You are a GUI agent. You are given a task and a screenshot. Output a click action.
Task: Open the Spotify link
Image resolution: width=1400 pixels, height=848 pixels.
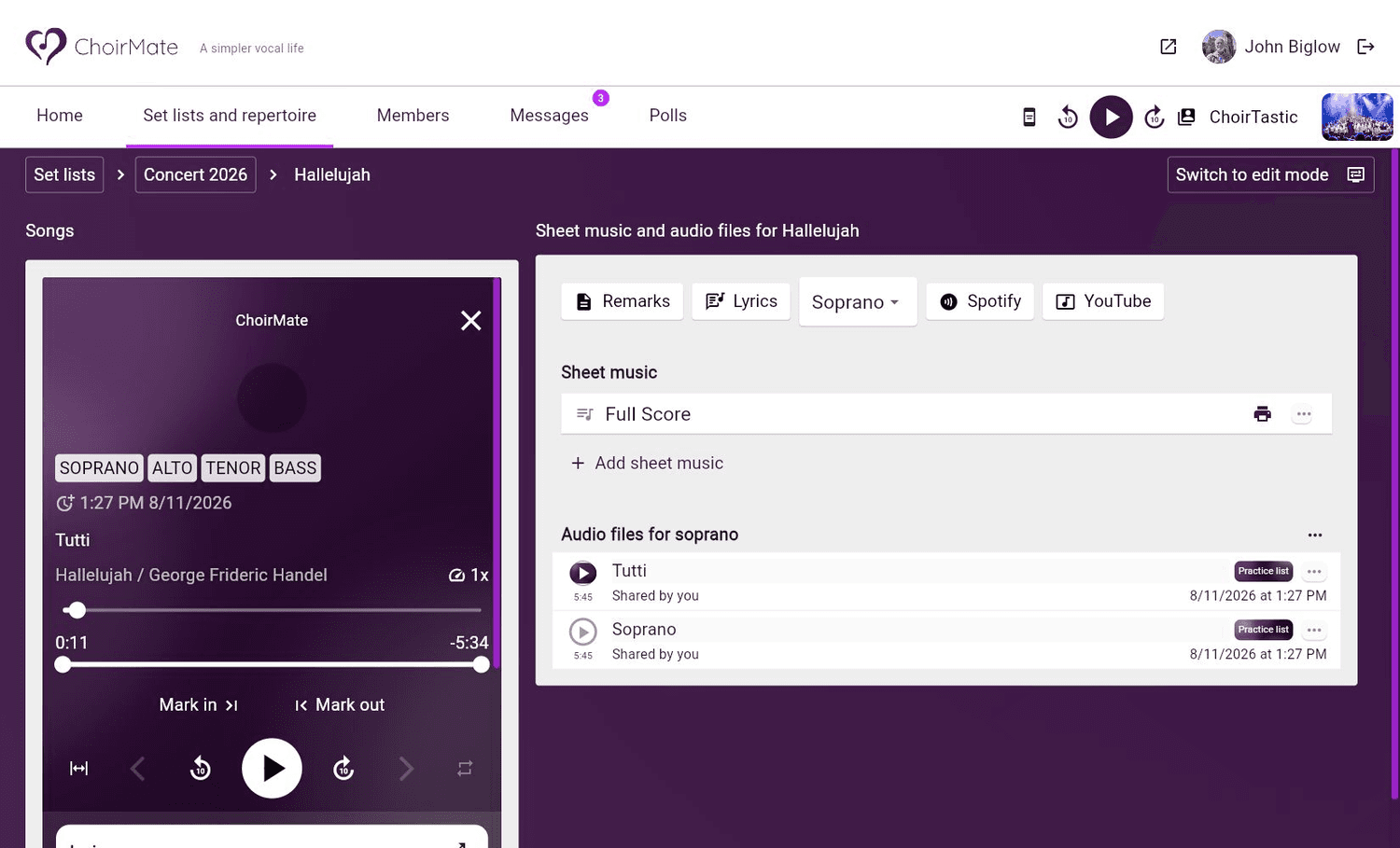tap(980, 301)
